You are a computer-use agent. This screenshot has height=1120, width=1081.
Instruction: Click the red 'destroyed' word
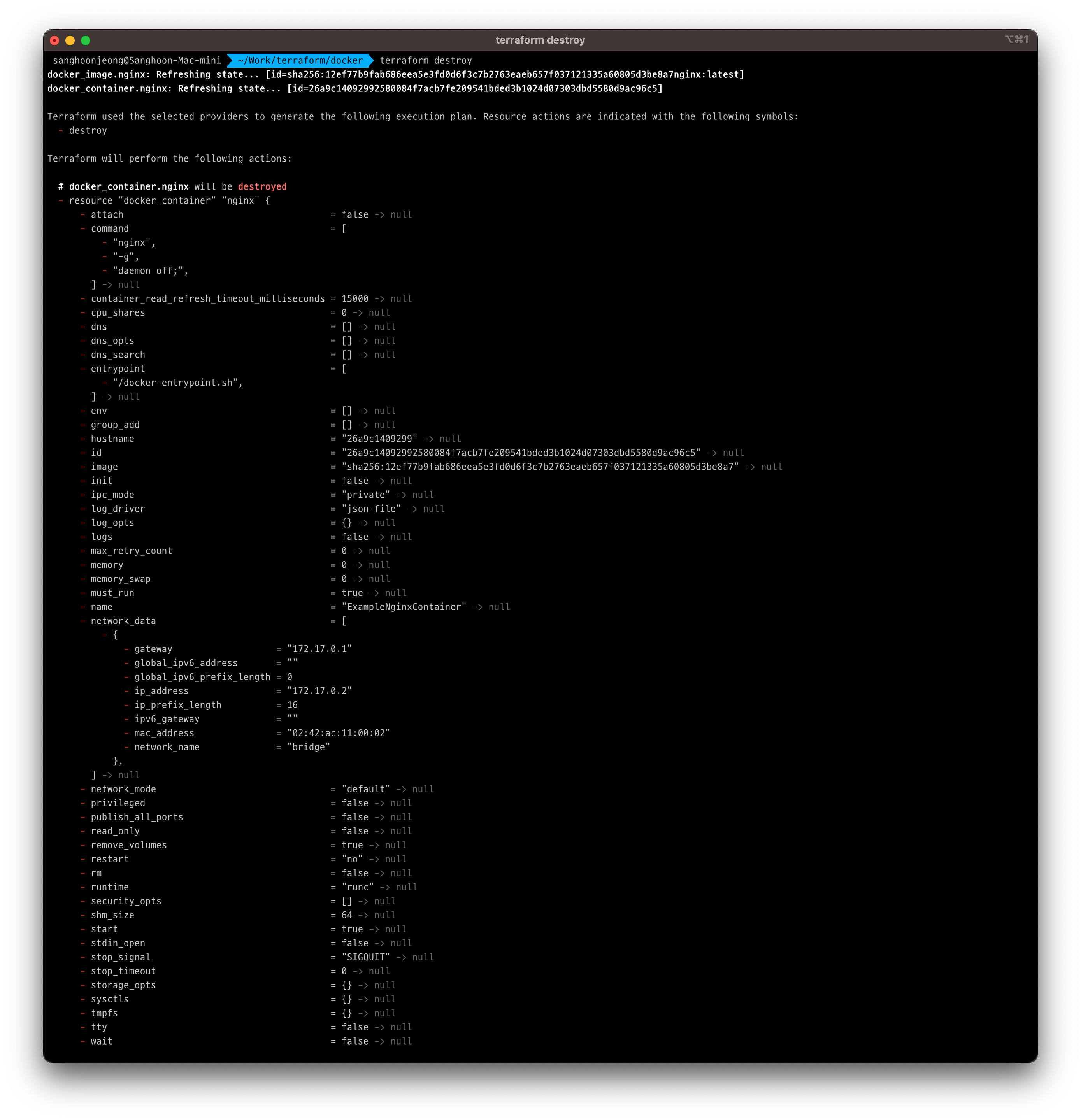(x=262, y=187)
